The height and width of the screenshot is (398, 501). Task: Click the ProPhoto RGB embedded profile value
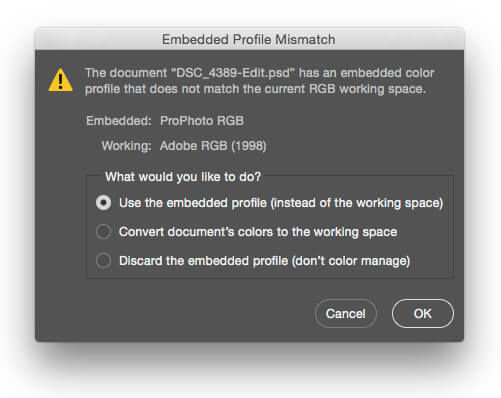pyautogui.click(x=202, y=121)
